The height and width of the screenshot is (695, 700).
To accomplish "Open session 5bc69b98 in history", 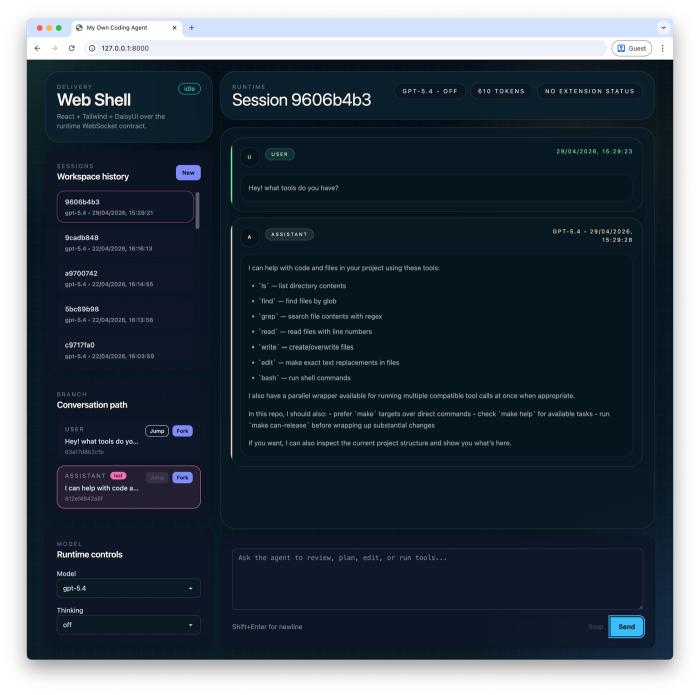I will [x=125, y=314].
